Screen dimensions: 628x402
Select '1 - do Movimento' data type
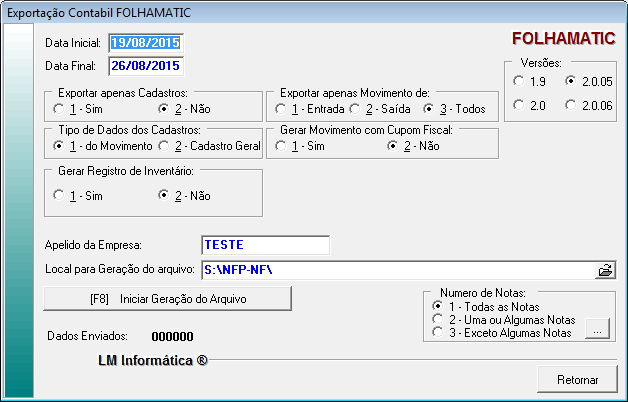click(59, 146)
